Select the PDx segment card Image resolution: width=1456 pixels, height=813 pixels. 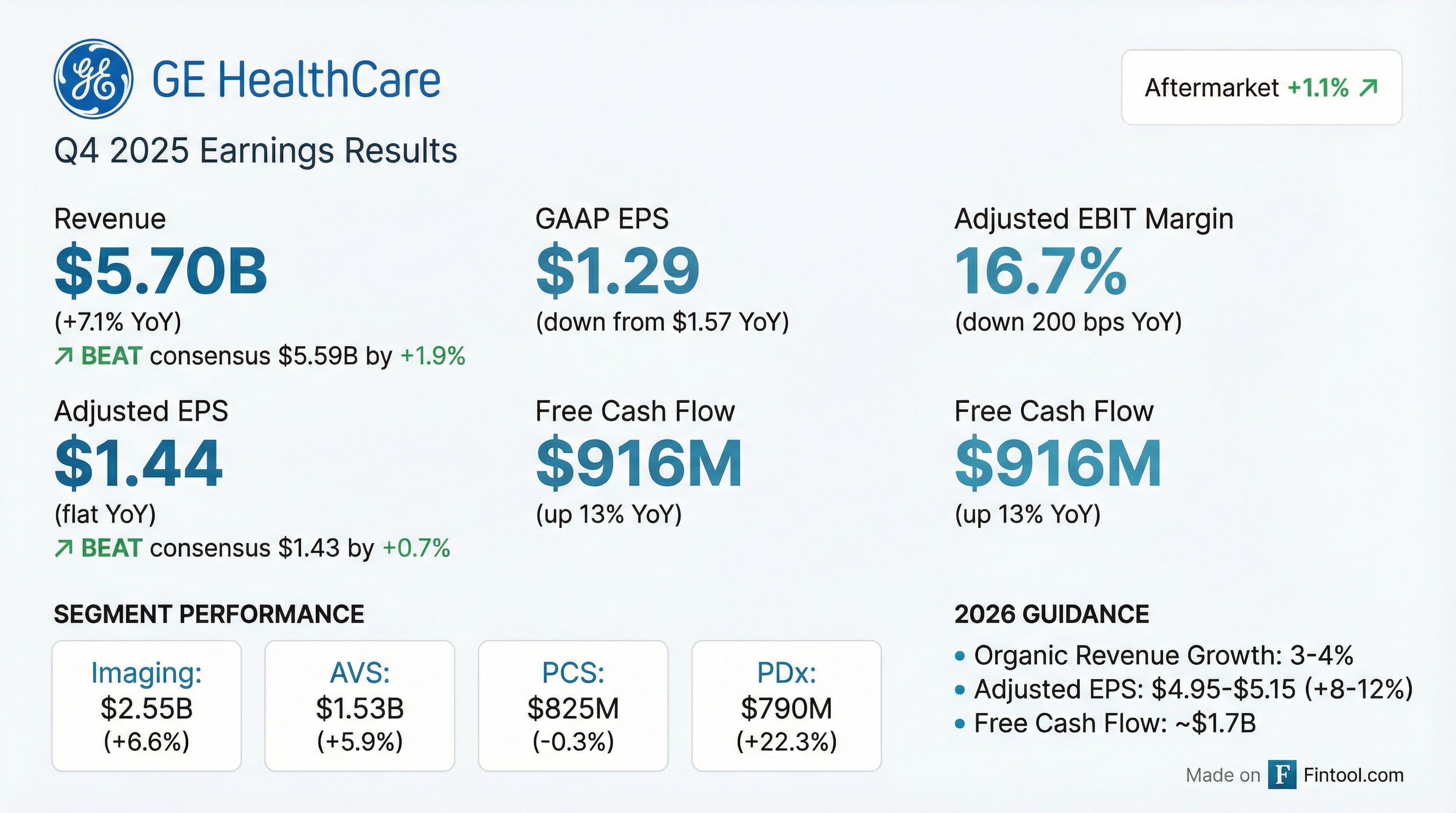pos(786,706)
